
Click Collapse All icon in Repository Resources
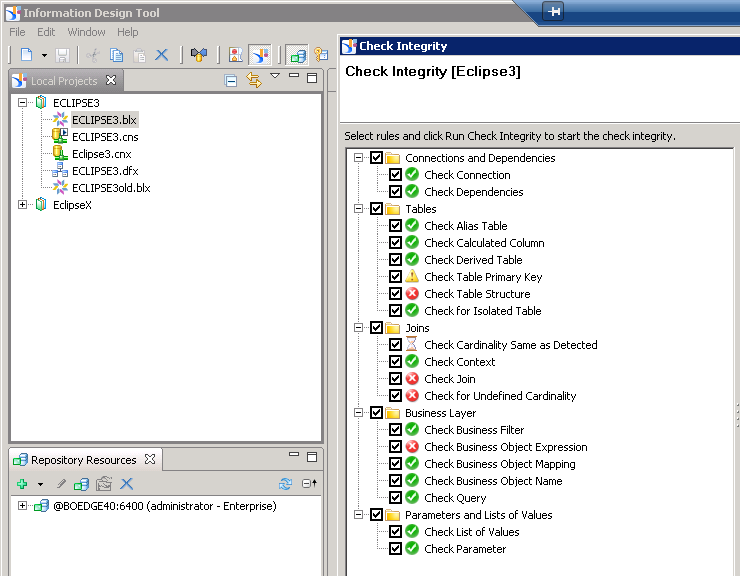pyautogui.click(x=310, y=483)
